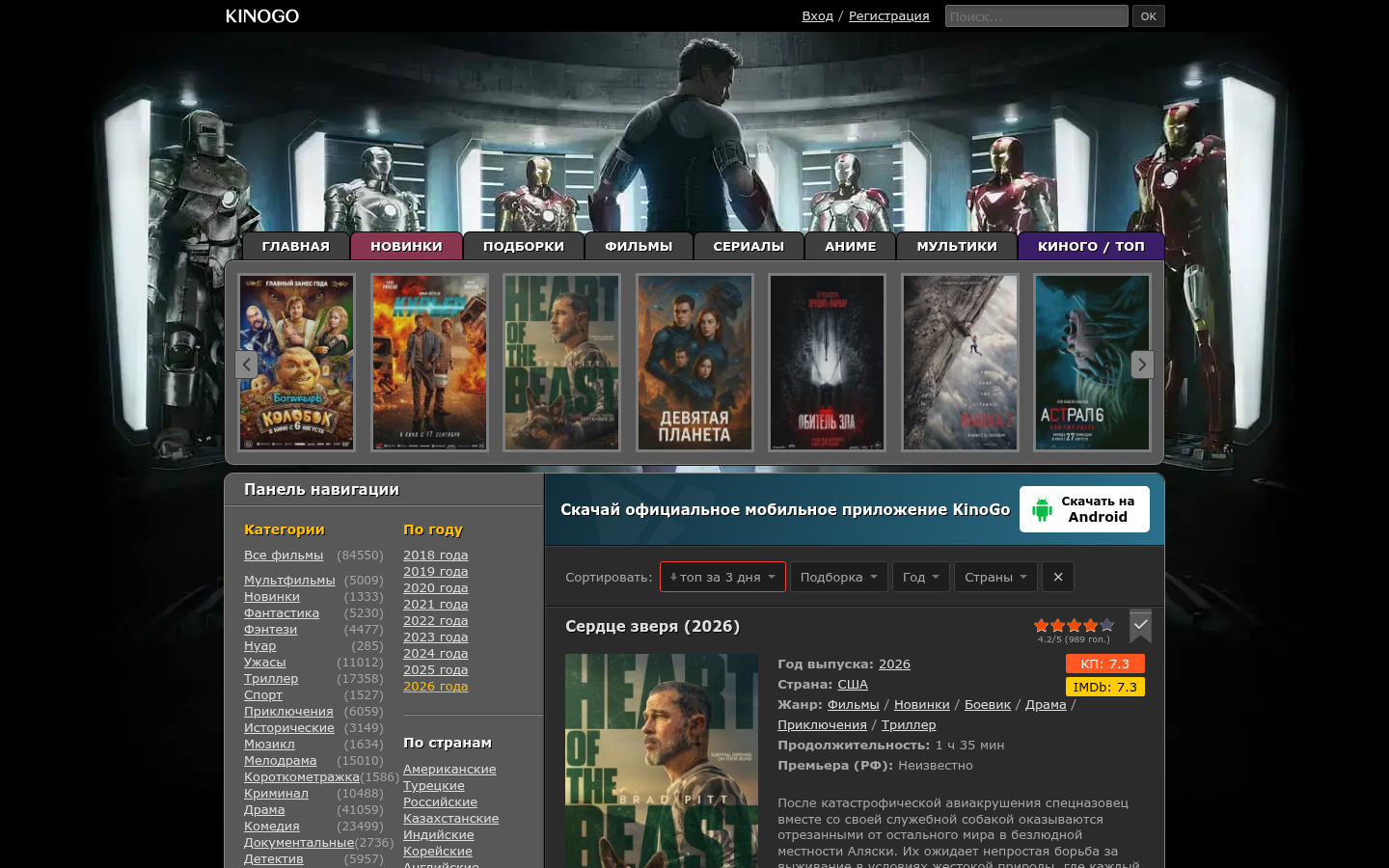This screenshot has width=1389, height=868.
Task: Click the carousel next arrow icon
Action: click(x=1142, y=365)
